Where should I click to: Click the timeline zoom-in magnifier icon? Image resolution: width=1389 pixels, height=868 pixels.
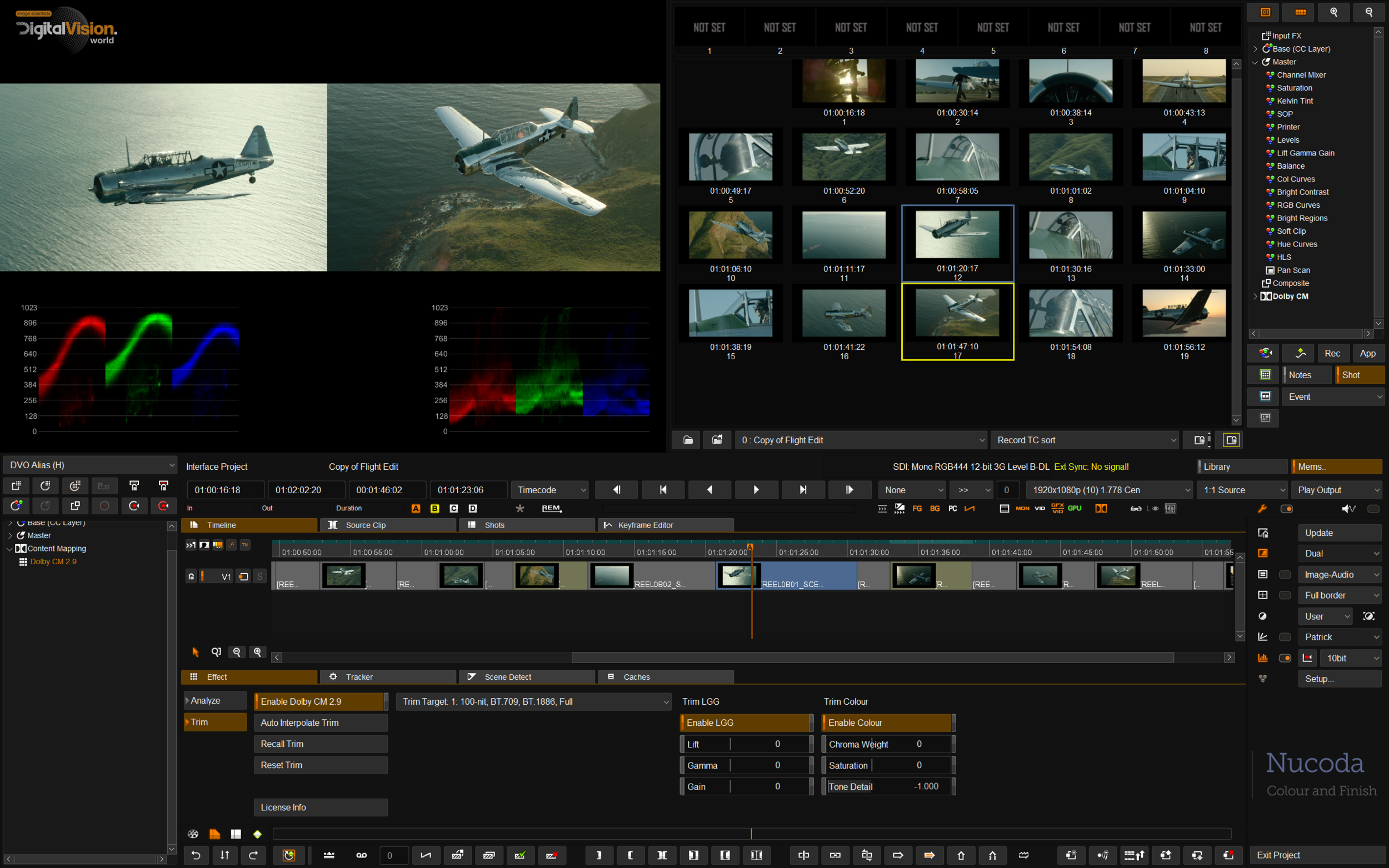point(258,652)
